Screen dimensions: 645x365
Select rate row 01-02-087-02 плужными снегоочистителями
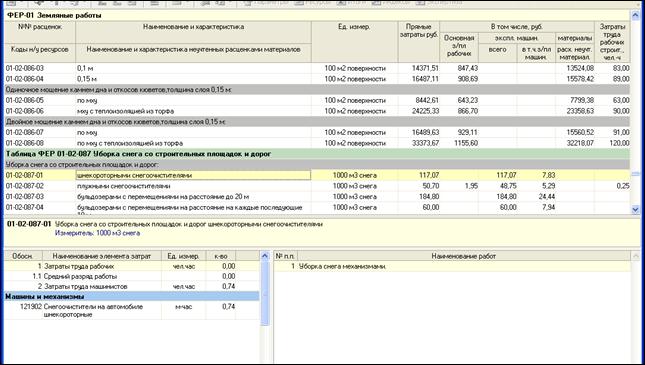[317, 186]
